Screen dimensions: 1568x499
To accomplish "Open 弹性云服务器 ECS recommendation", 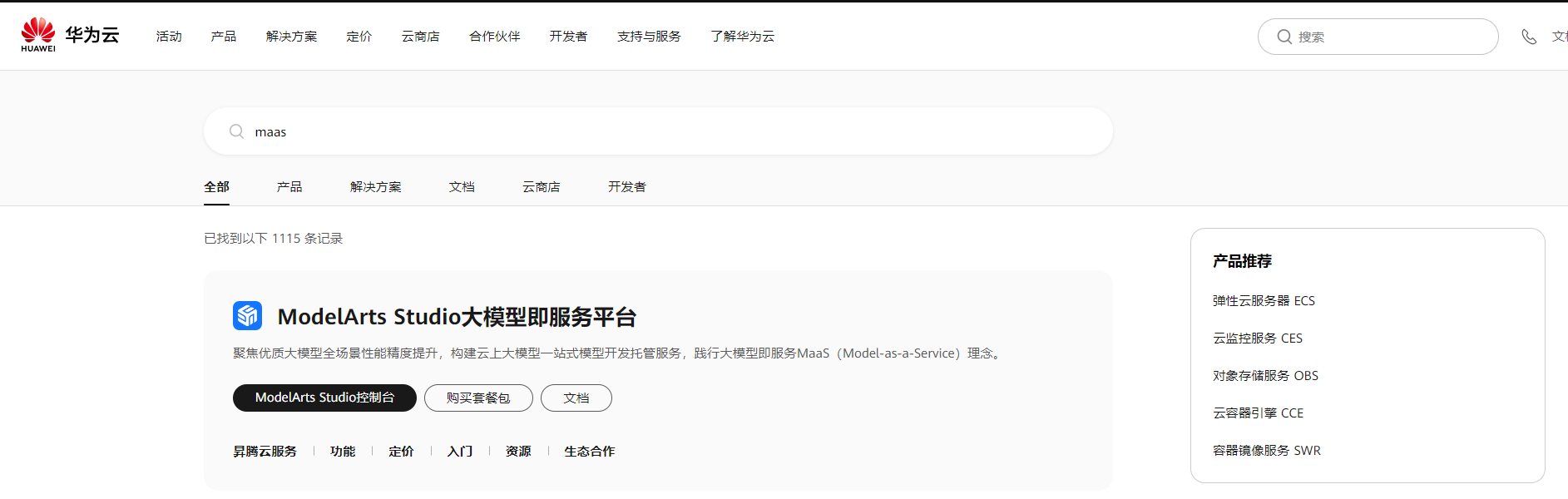I will 1264,300.
